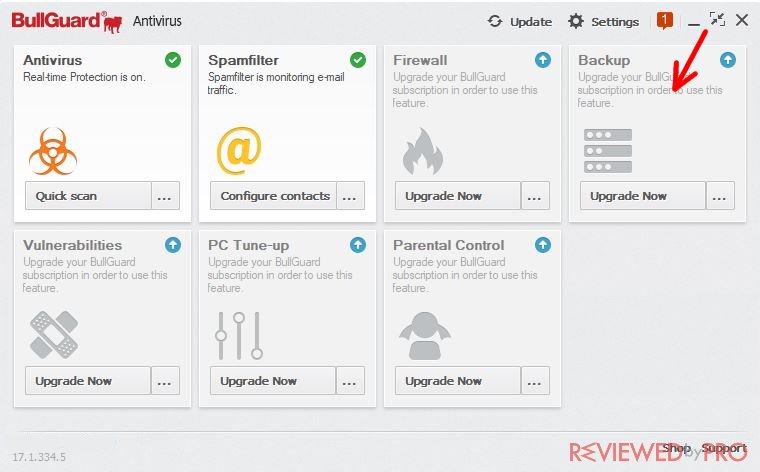
Task: Click Upgrade Now in Parental Control card
Action: pos(458,381)
